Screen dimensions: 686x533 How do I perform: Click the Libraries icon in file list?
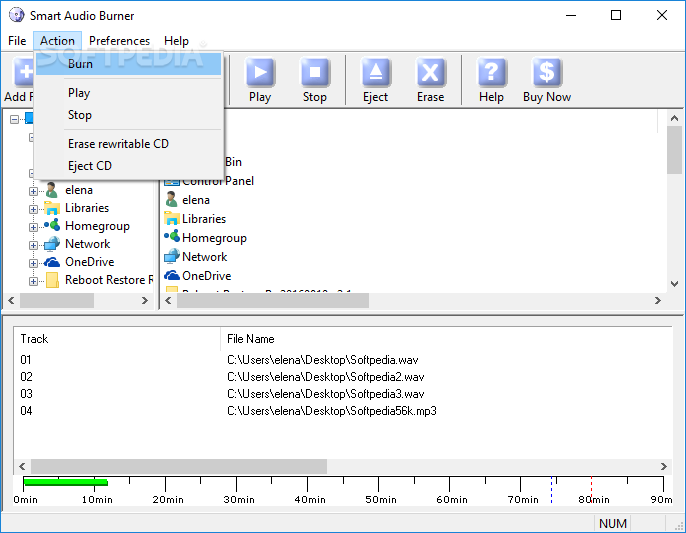point(172,218)
